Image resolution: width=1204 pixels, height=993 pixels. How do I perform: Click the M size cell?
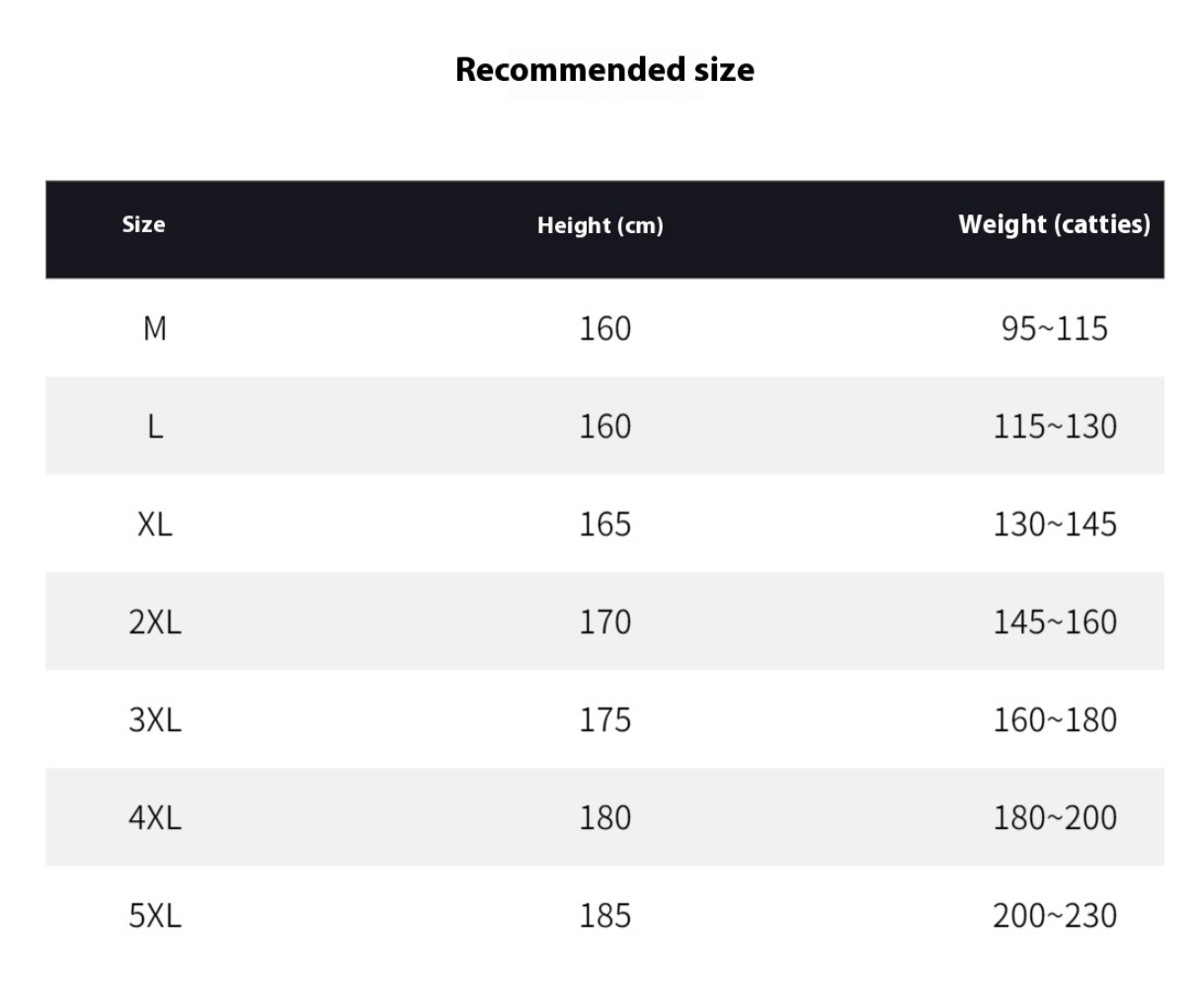[x=155, y=328]
